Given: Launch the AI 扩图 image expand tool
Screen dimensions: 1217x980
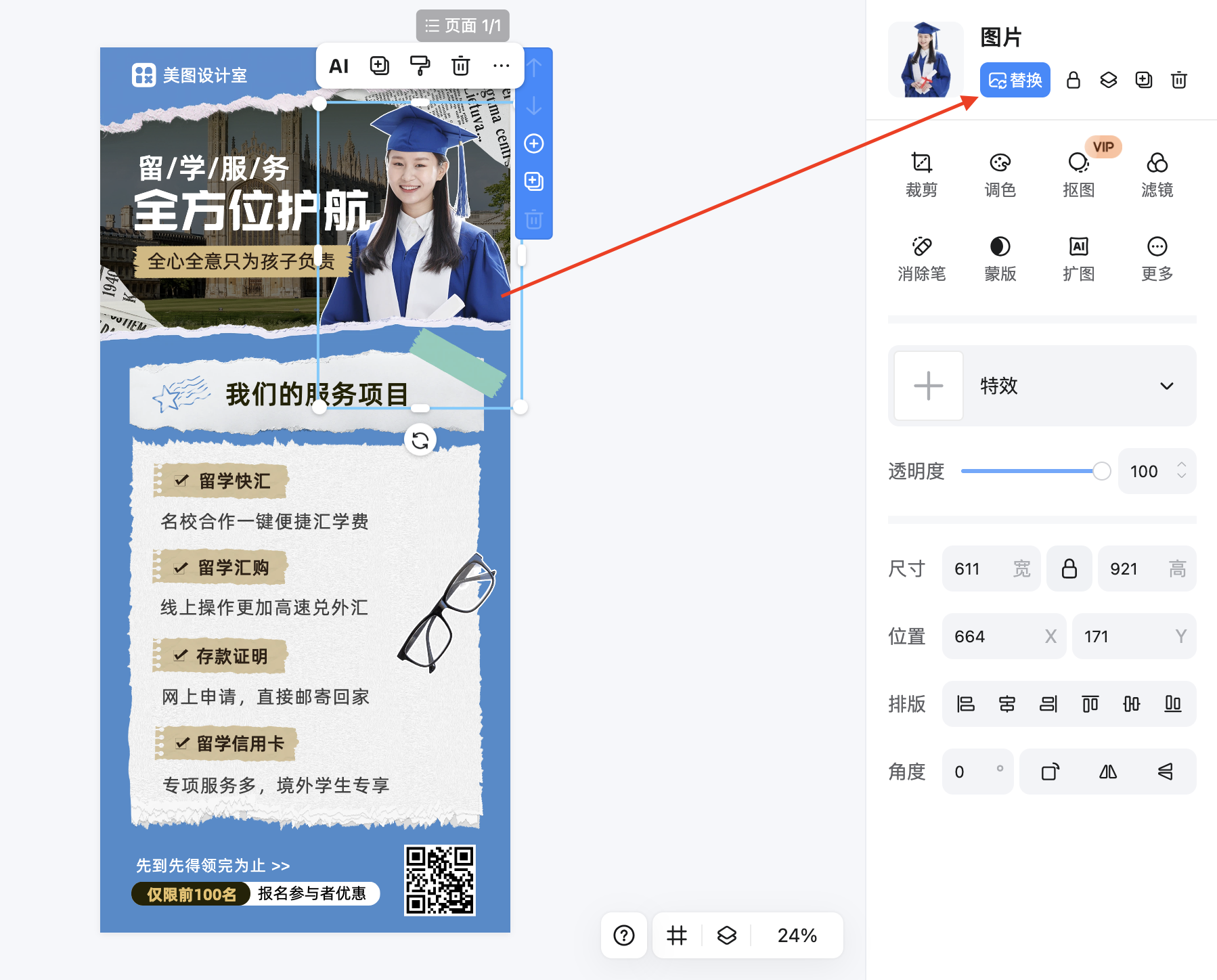Looking at the screenshot, I should click(1079, 257).
